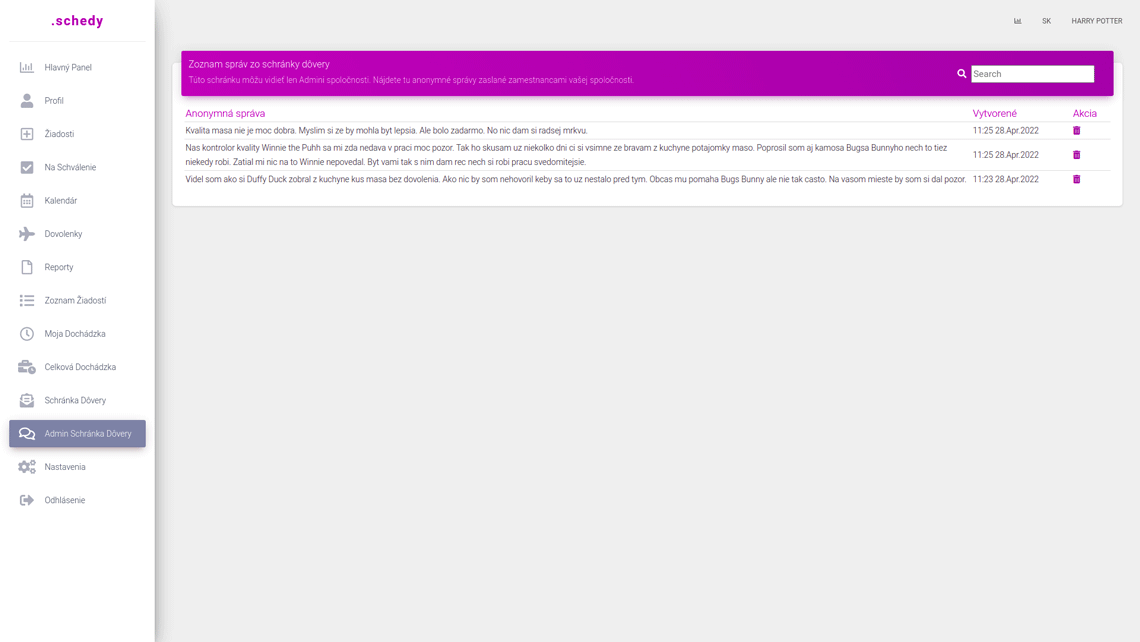Open the chart icon in top bar
Image resolution: width=1140 pixels, height=642 pixels.
[1017, 21]
